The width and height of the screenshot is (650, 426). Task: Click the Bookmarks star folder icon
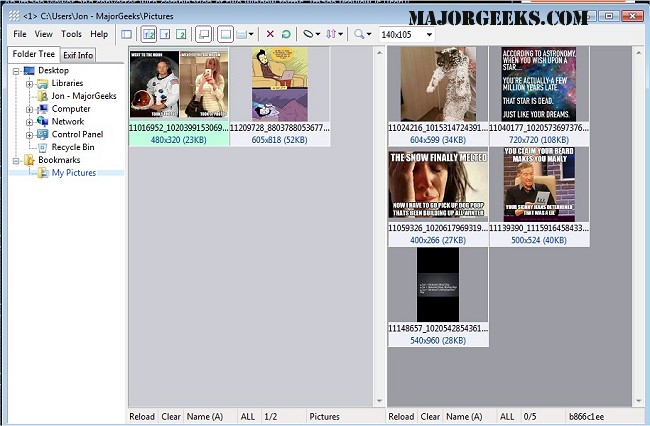29,160
